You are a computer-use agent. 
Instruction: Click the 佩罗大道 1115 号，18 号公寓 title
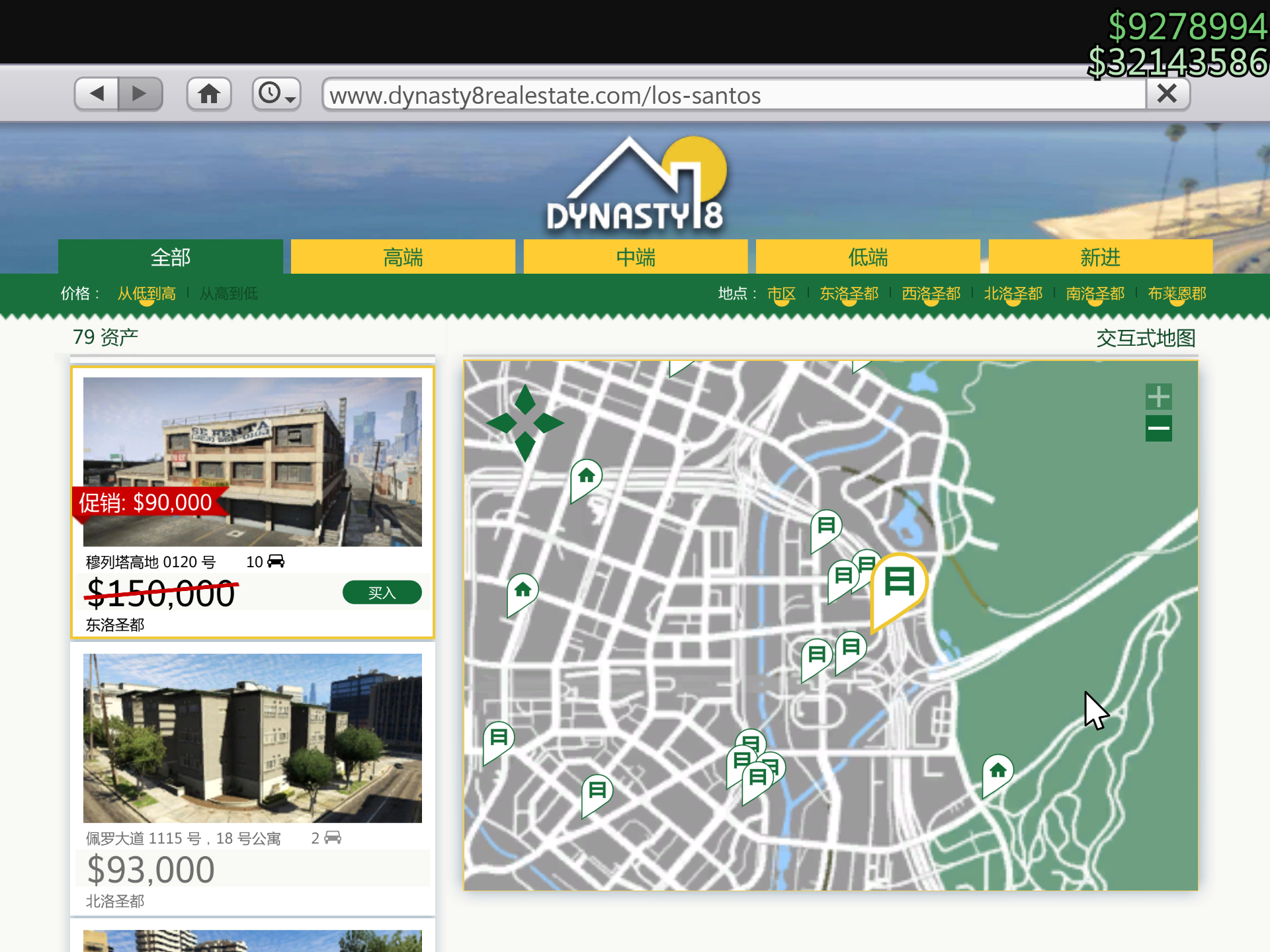(183, 838)
